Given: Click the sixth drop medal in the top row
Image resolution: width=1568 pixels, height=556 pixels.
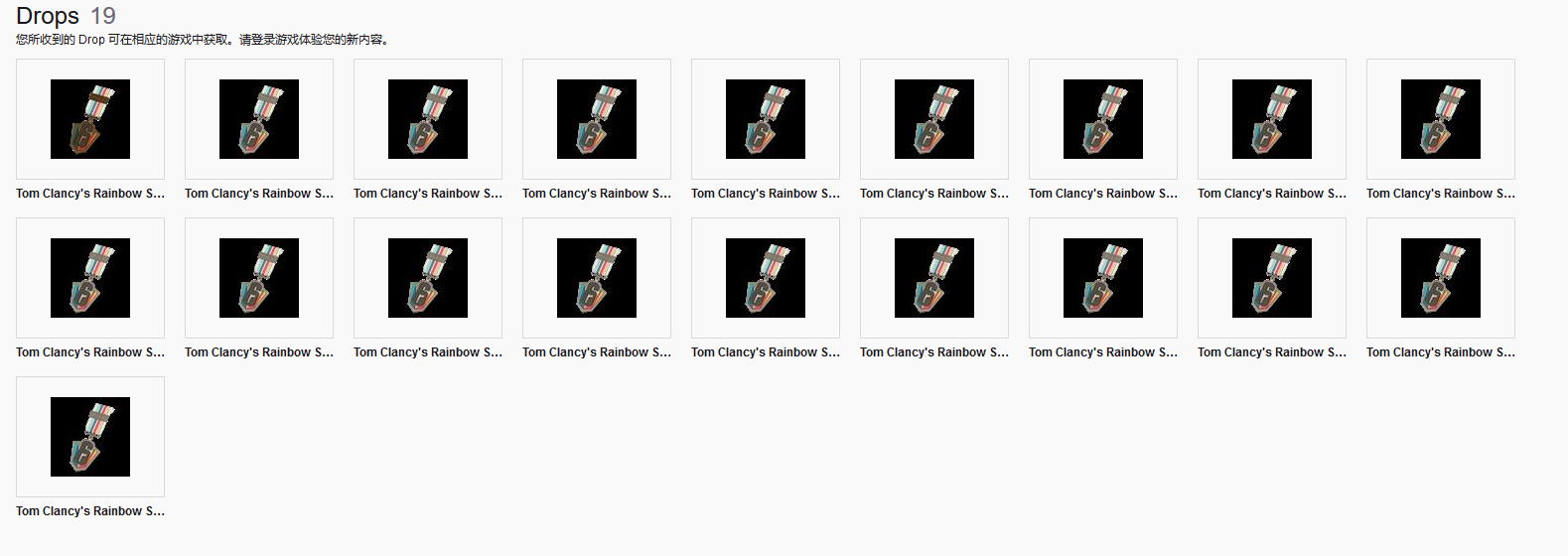Looking at the screenshot, I should [x=934, y=119].
